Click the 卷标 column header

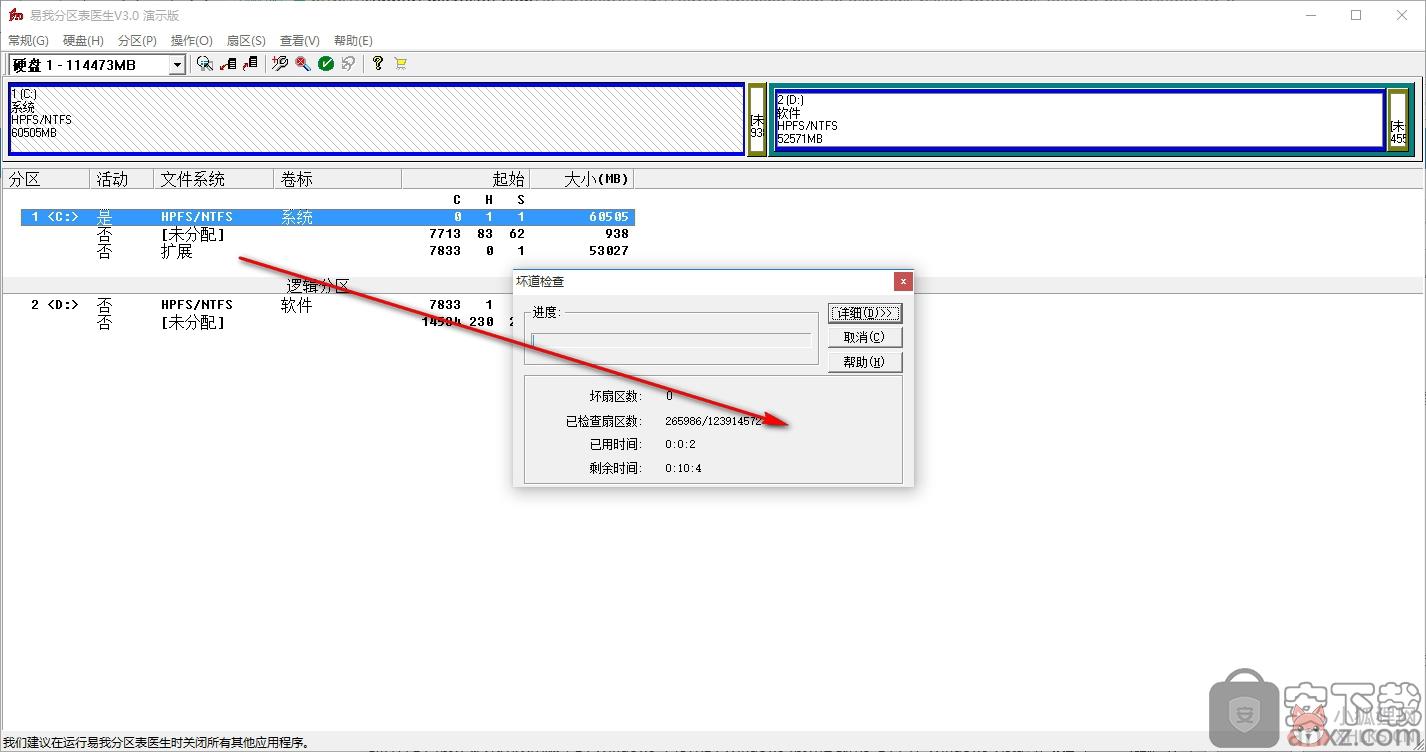tap(337, 179)
